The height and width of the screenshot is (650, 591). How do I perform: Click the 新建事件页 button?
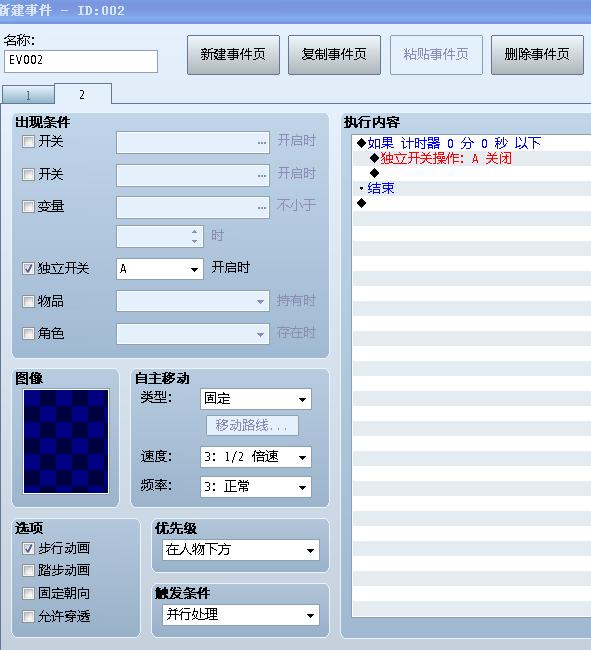point(233,55)
